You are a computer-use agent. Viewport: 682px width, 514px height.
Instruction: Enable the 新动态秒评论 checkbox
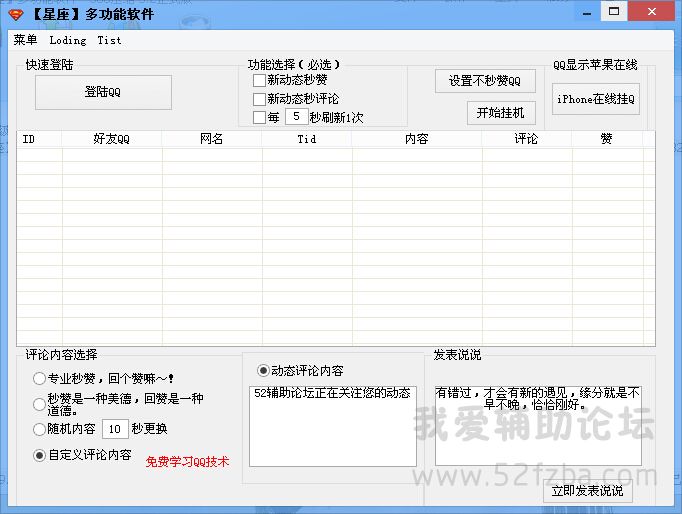pyautogui.click(x=259, y=99)
